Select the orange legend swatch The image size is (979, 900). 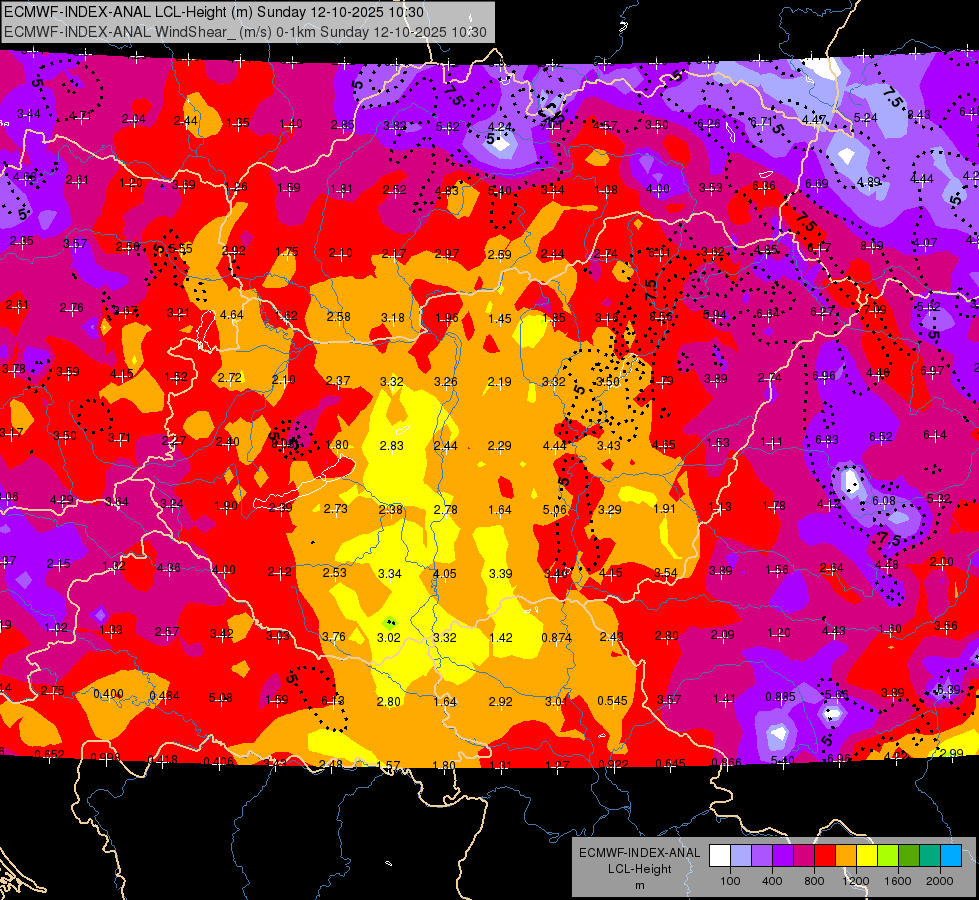(846, 856)
